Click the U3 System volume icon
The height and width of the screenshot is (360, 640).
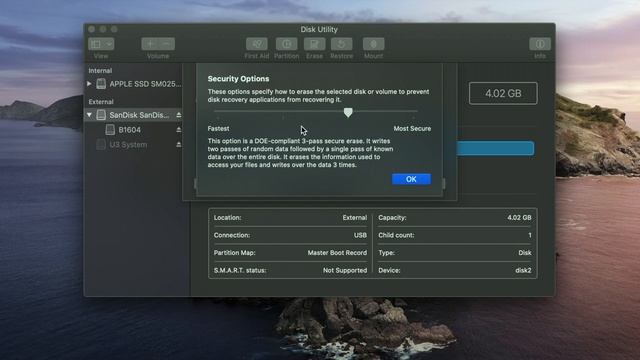coord(101,144)
